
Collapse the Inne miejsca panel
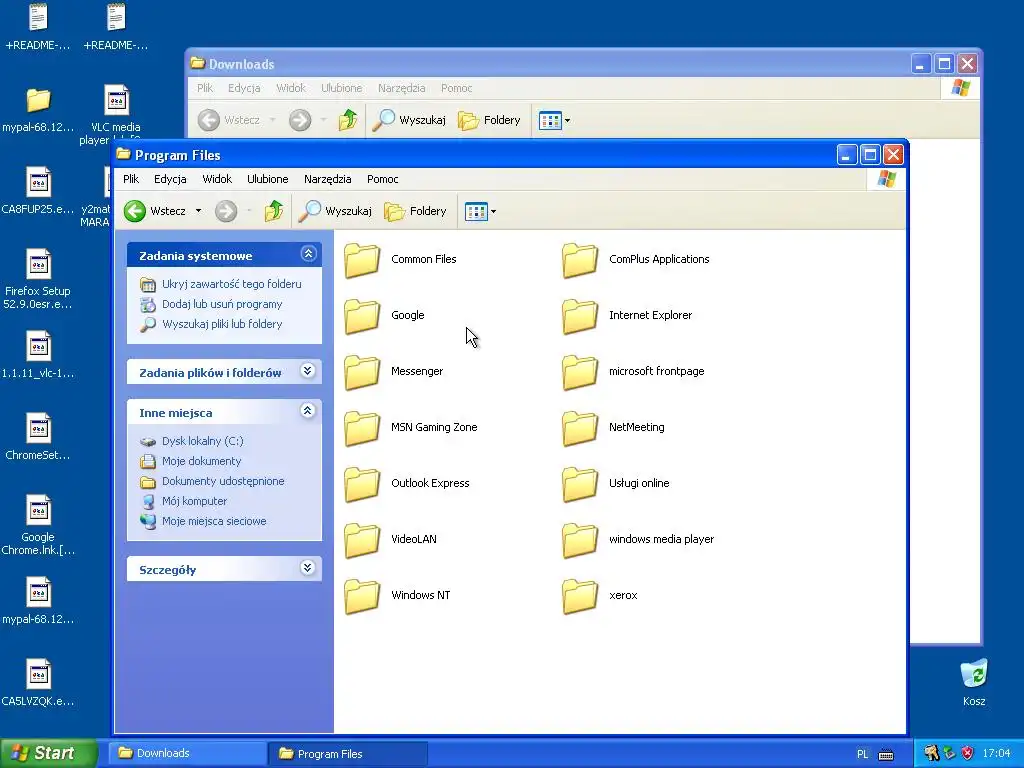[x=308, y=411]
